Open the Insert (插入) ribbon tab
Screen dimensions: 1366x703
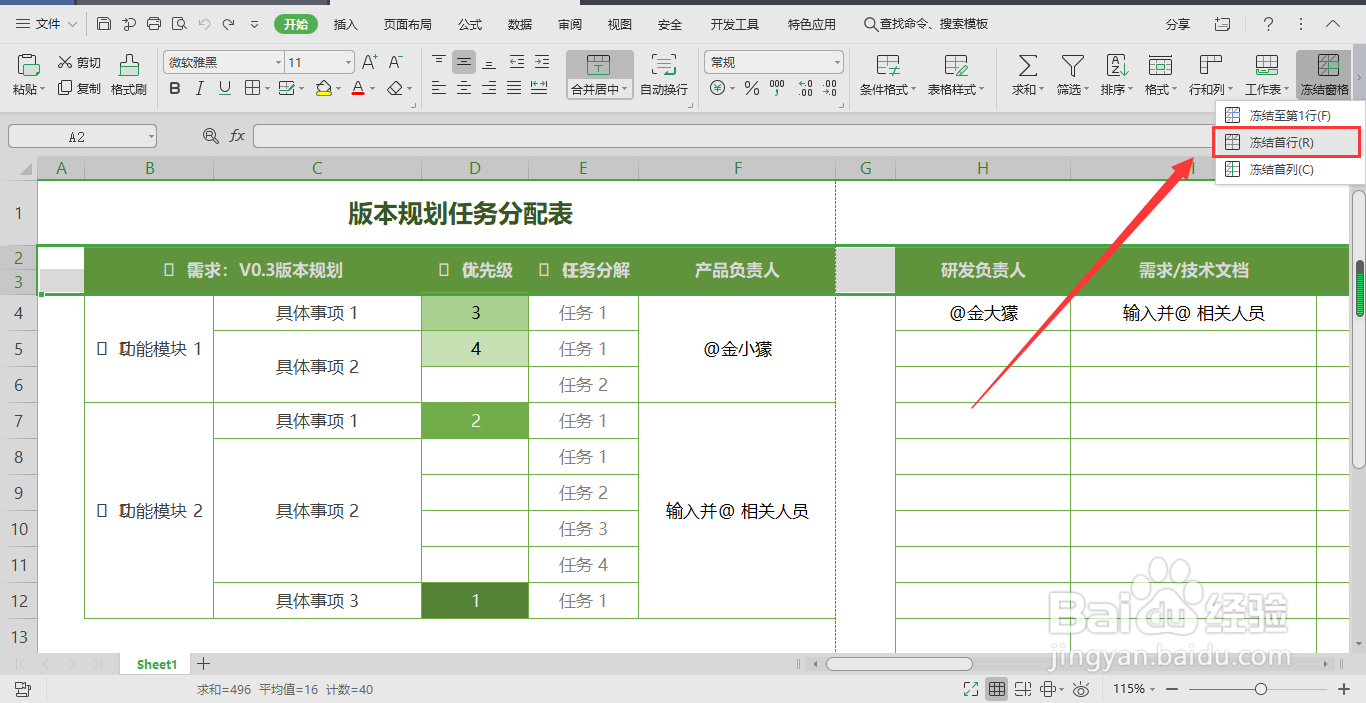345,24
